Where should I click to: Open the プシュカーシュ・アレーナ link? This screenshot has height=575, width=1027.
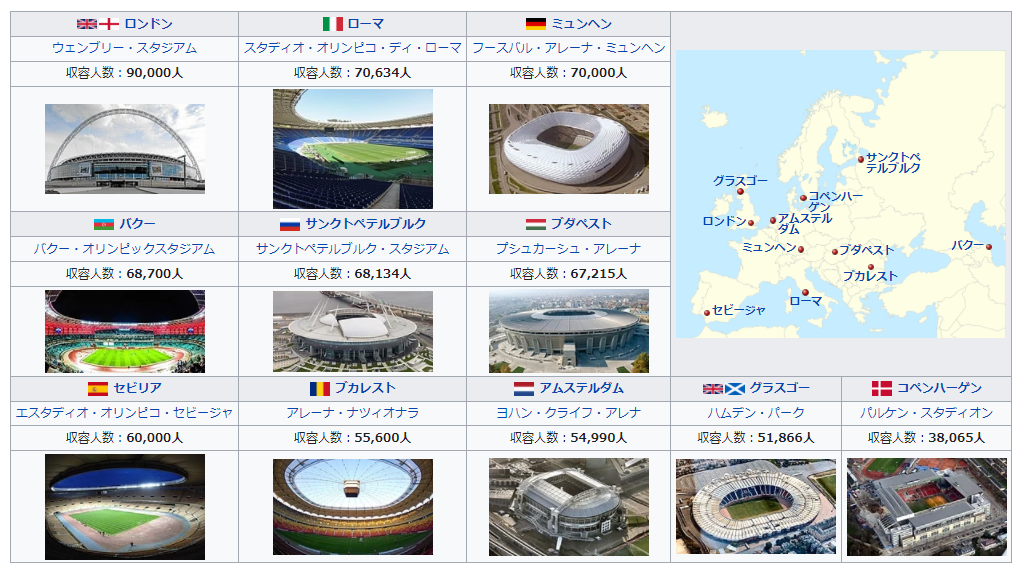569,250
